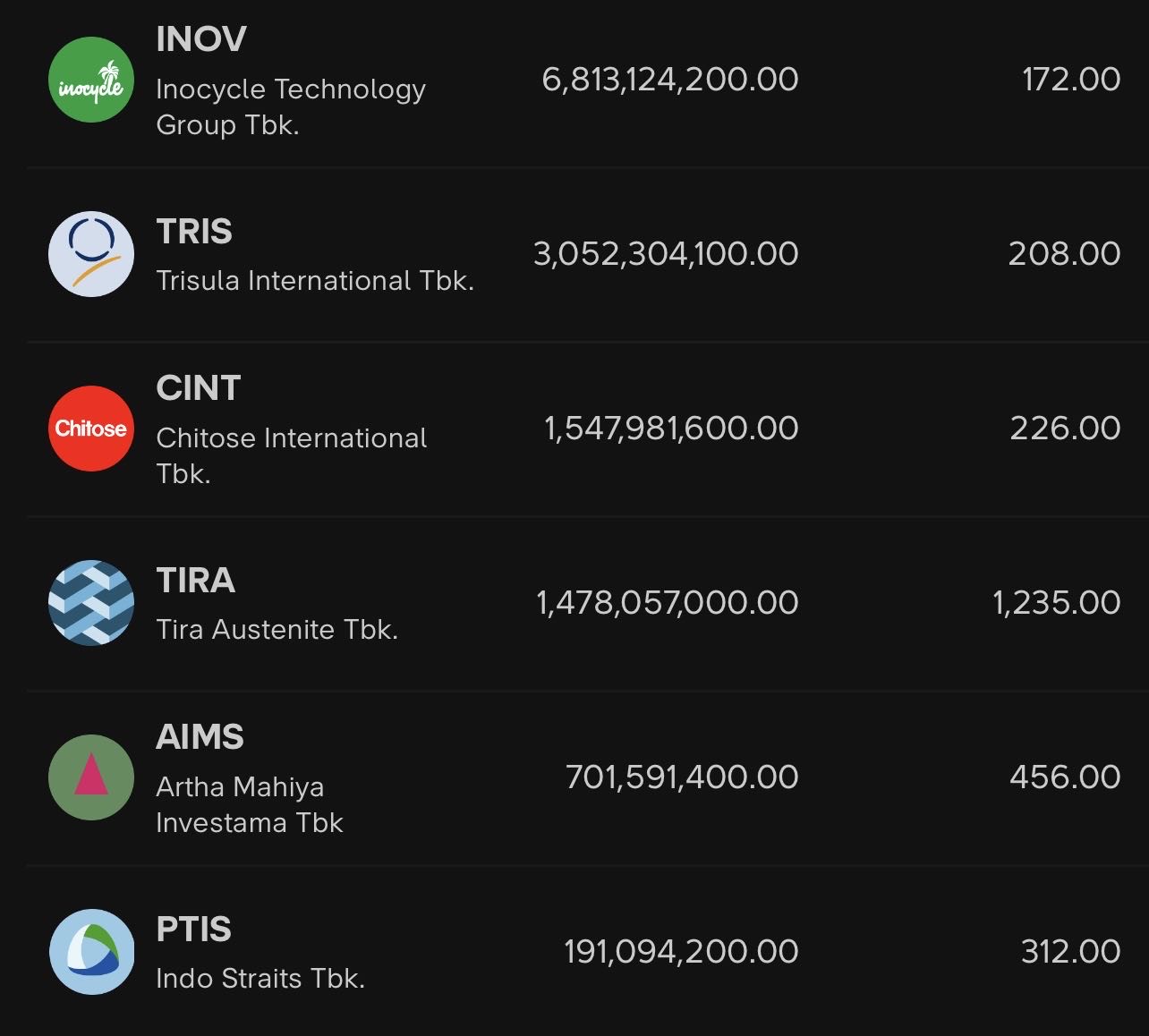The width and height of the screenshot is (1149, 1036).
Task: Click the Trisula International logo icon
Action: click(x=91, y=254)
